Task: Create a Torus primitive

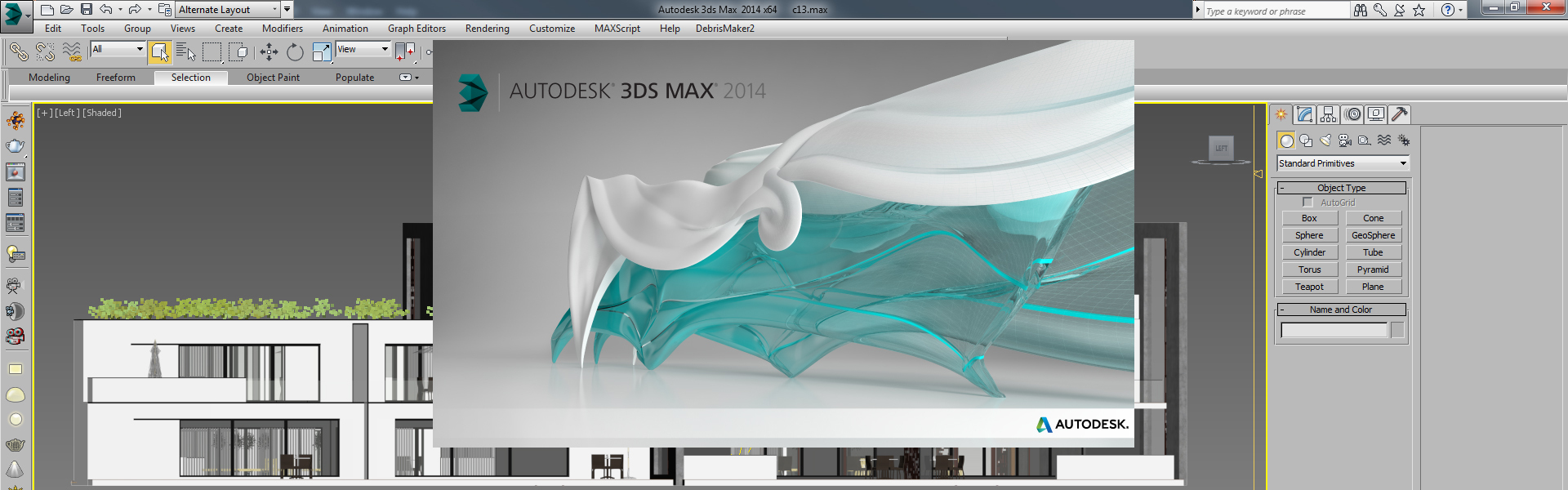Action: pyautogui.click(x=1309, y=269)
